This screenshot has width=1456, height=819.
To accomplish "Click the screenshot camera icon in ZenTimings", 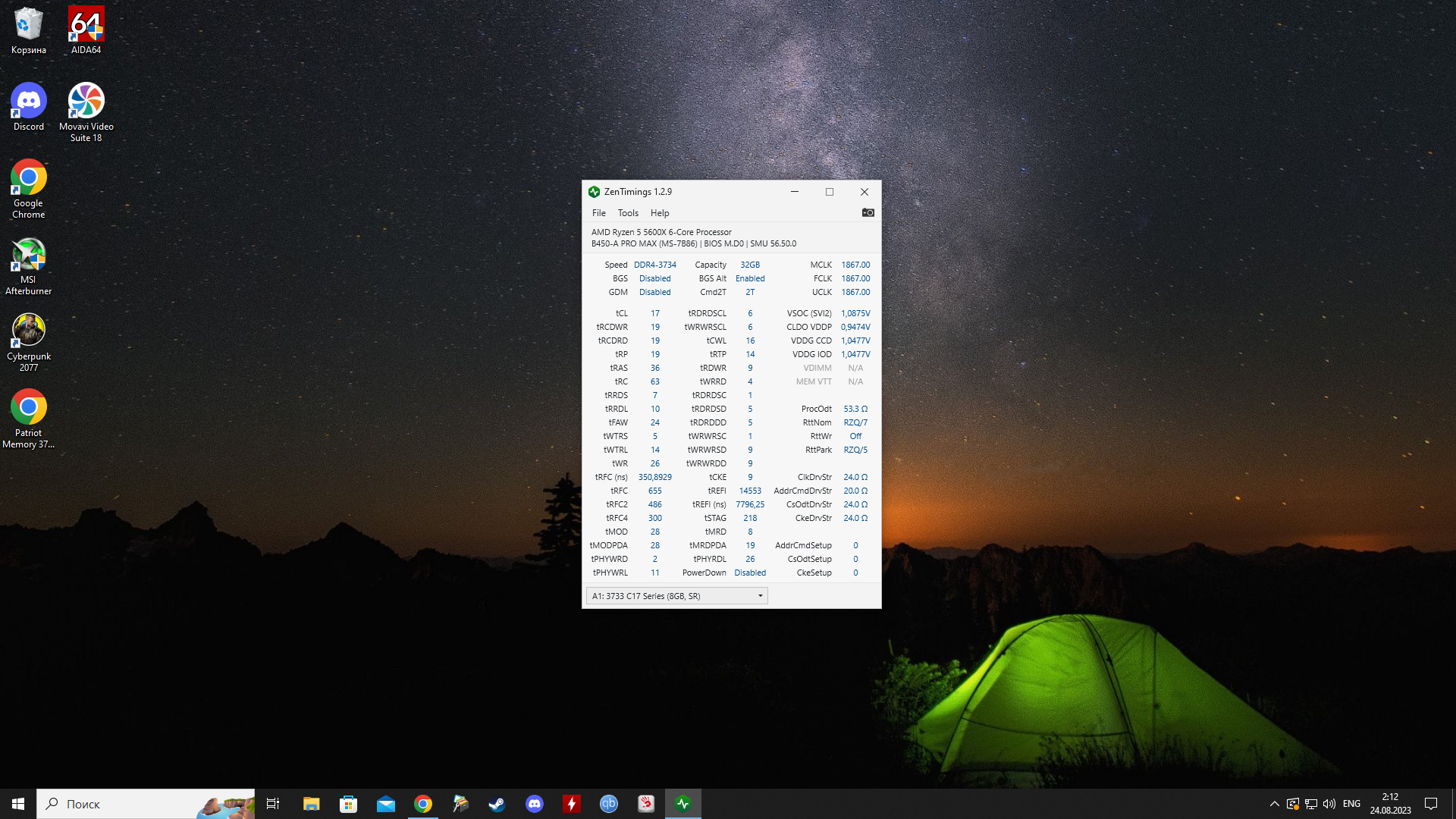I will [x=868, y=213].
